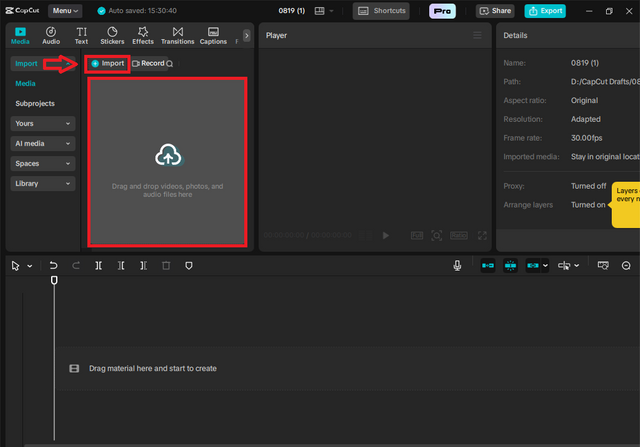This screenshot has width=640, height=447.
Task: Click the cloud upload drop area
Action: pyautogui.click(x=168, y=162)
